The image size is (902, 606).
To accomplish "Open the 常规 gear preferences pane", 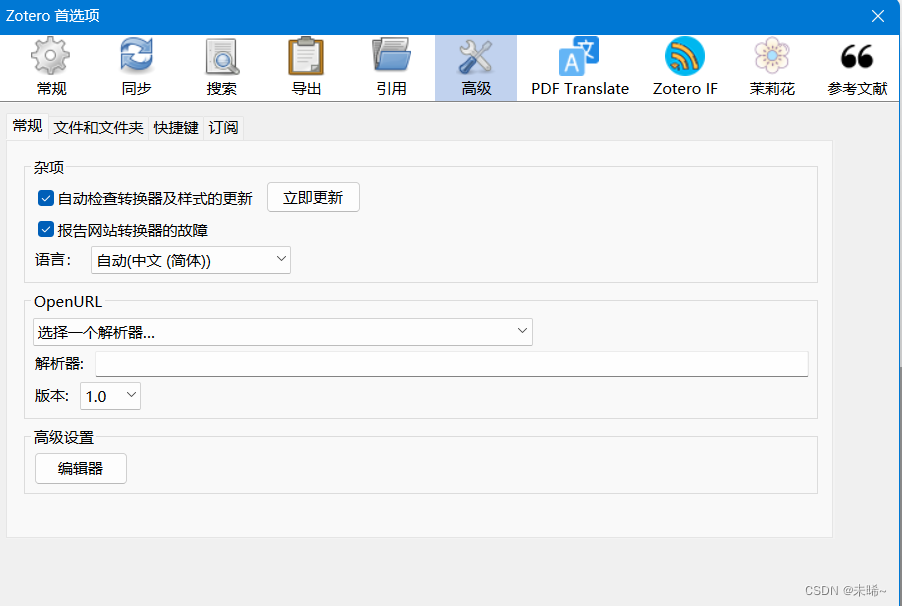I will point(51,67).
